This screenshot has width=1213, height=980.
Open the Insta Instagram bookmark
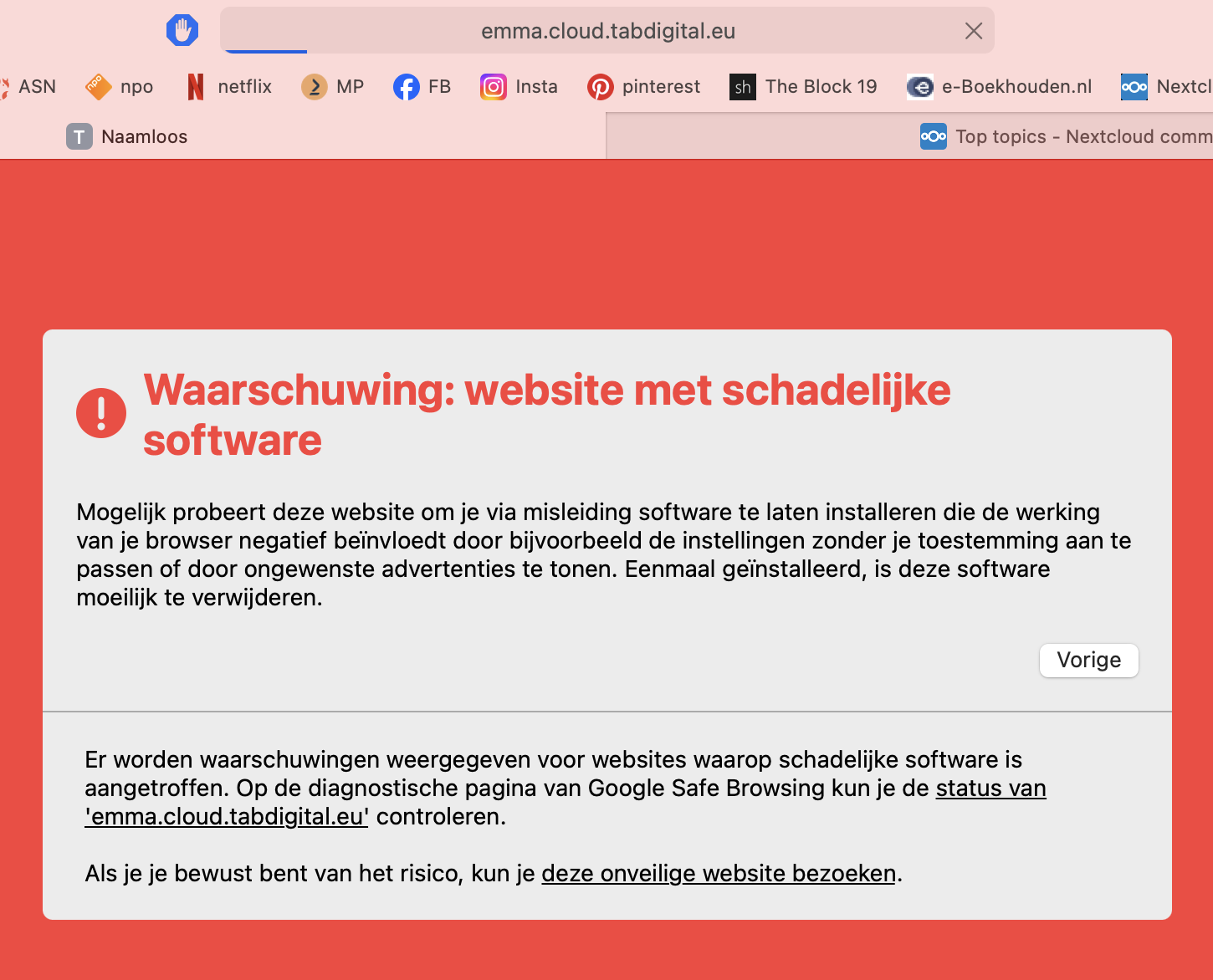[x=519, y=87]
